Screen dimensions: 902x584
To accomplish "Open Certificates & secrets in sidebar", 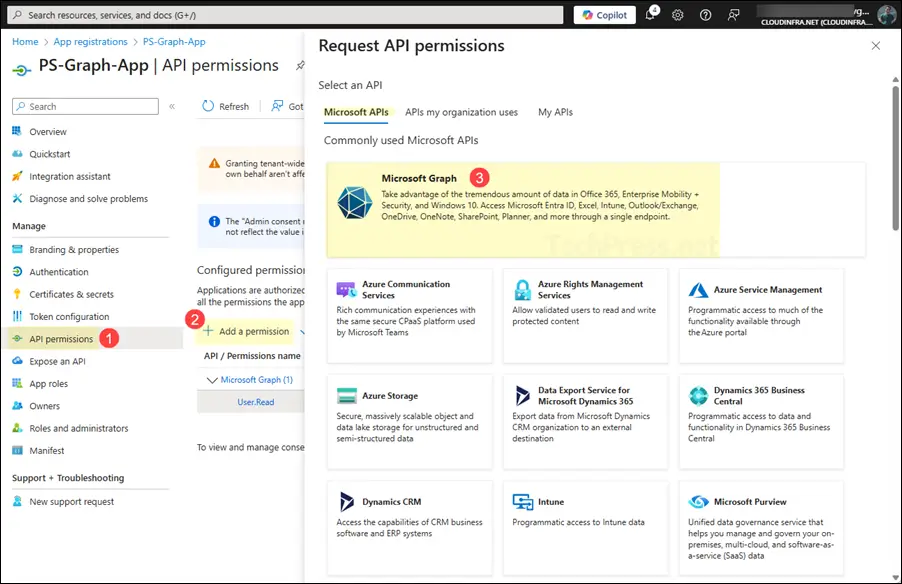I will [71, 294].
